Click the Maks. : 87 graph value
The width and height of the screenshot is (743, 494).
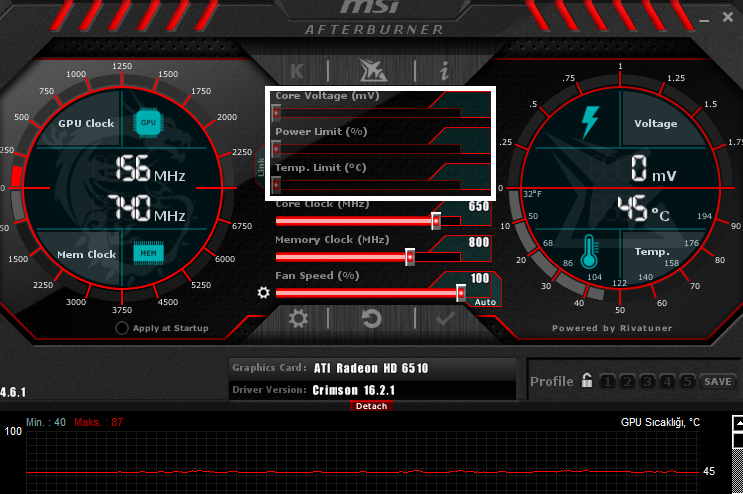click(x=99, y=422)
